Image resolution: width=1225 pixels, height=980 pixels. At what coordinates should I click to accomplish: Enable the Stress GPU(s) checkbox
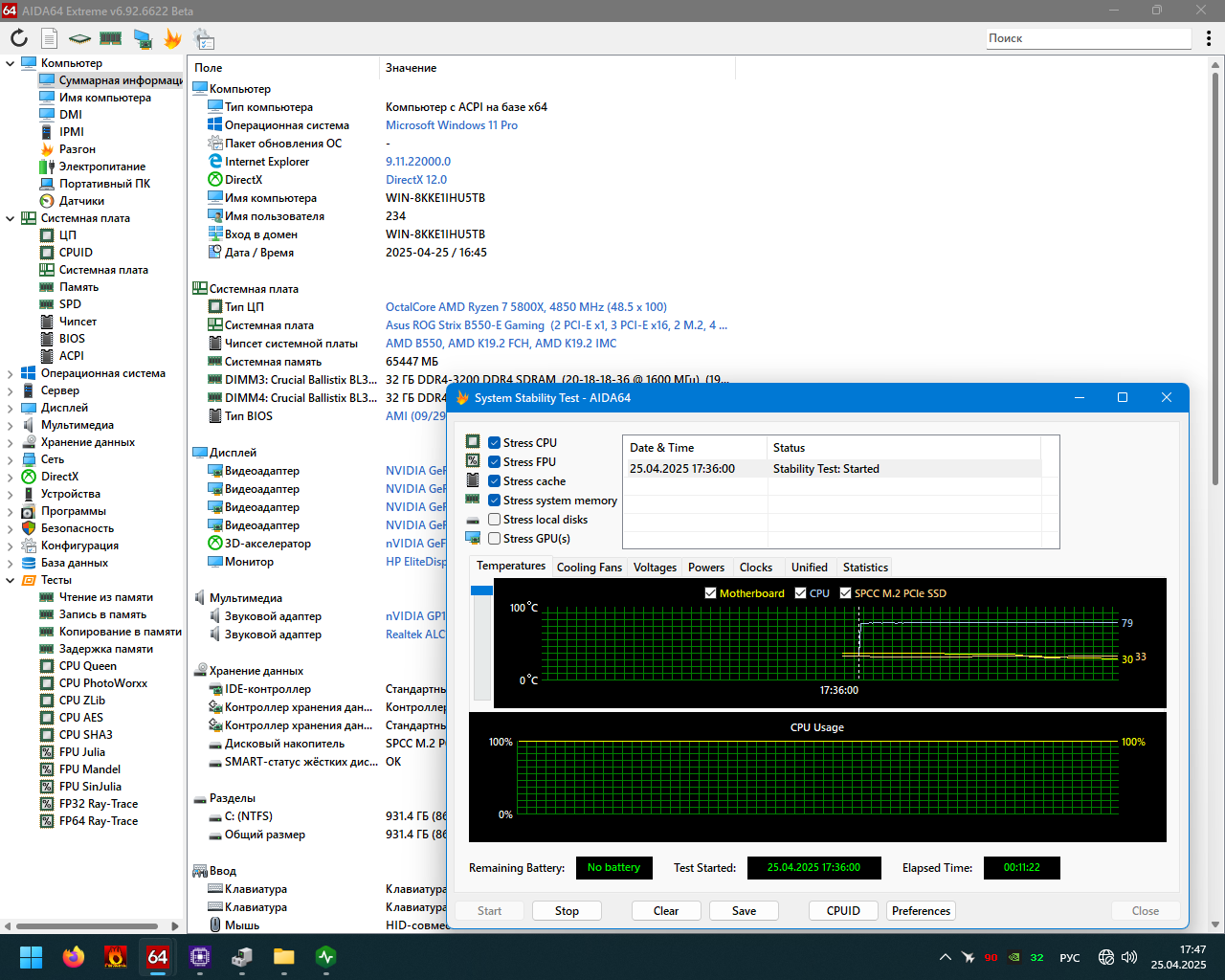(494, 539)
